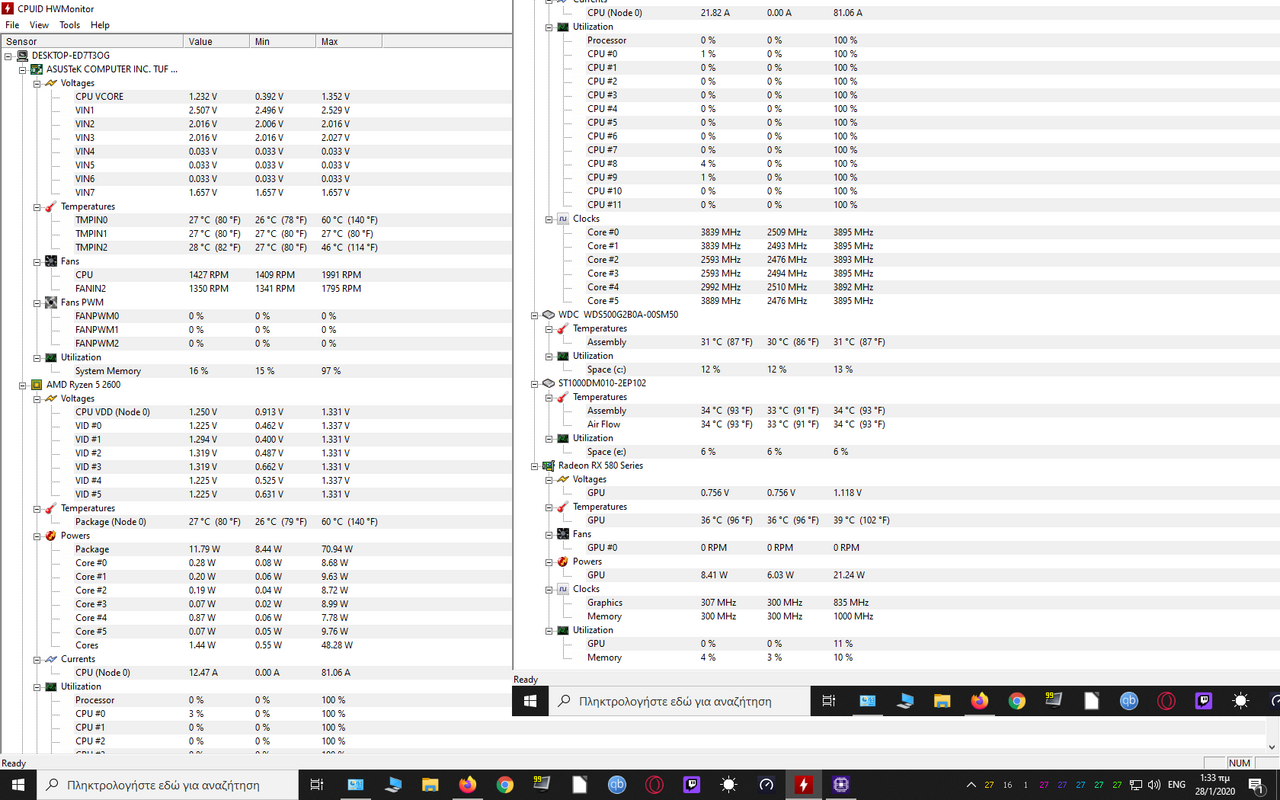This screenshot has width=1280, height=800.
Task: Click the Max column header
Action: 349,41
